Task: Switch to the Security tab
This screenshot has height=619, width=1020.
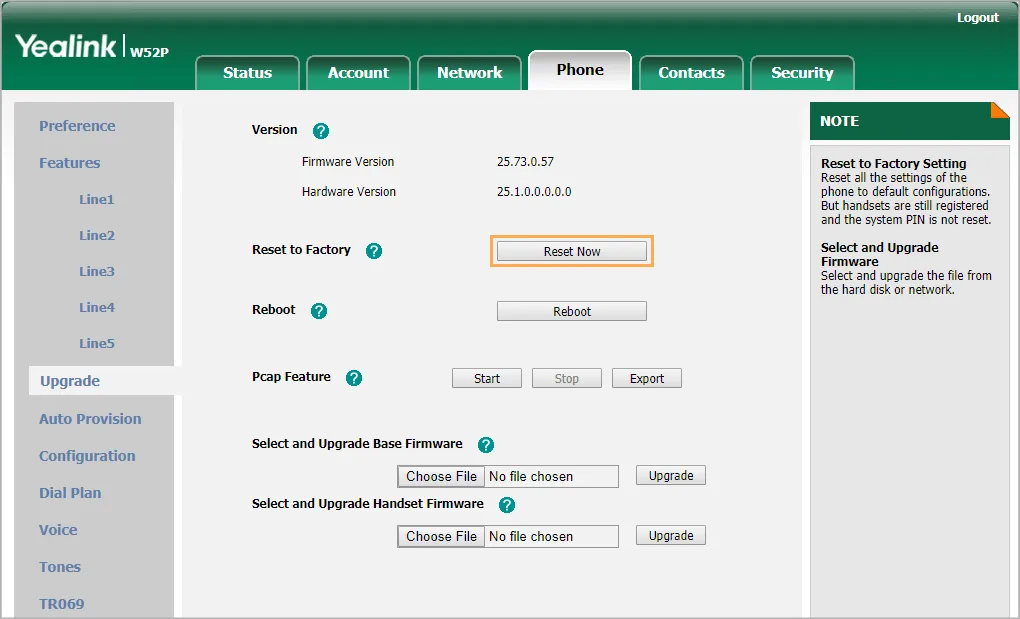Action: [x=802, y=73]
